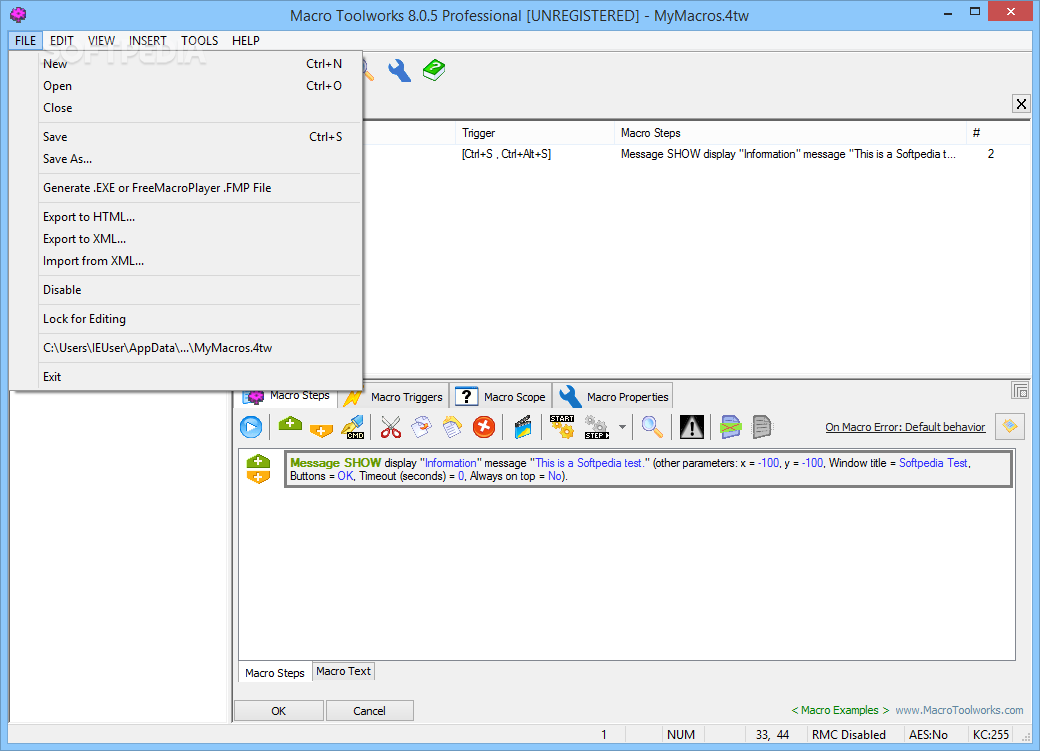Click the paste step icon
This screenshot has height=751, width=1040.
tap(452, 427)
